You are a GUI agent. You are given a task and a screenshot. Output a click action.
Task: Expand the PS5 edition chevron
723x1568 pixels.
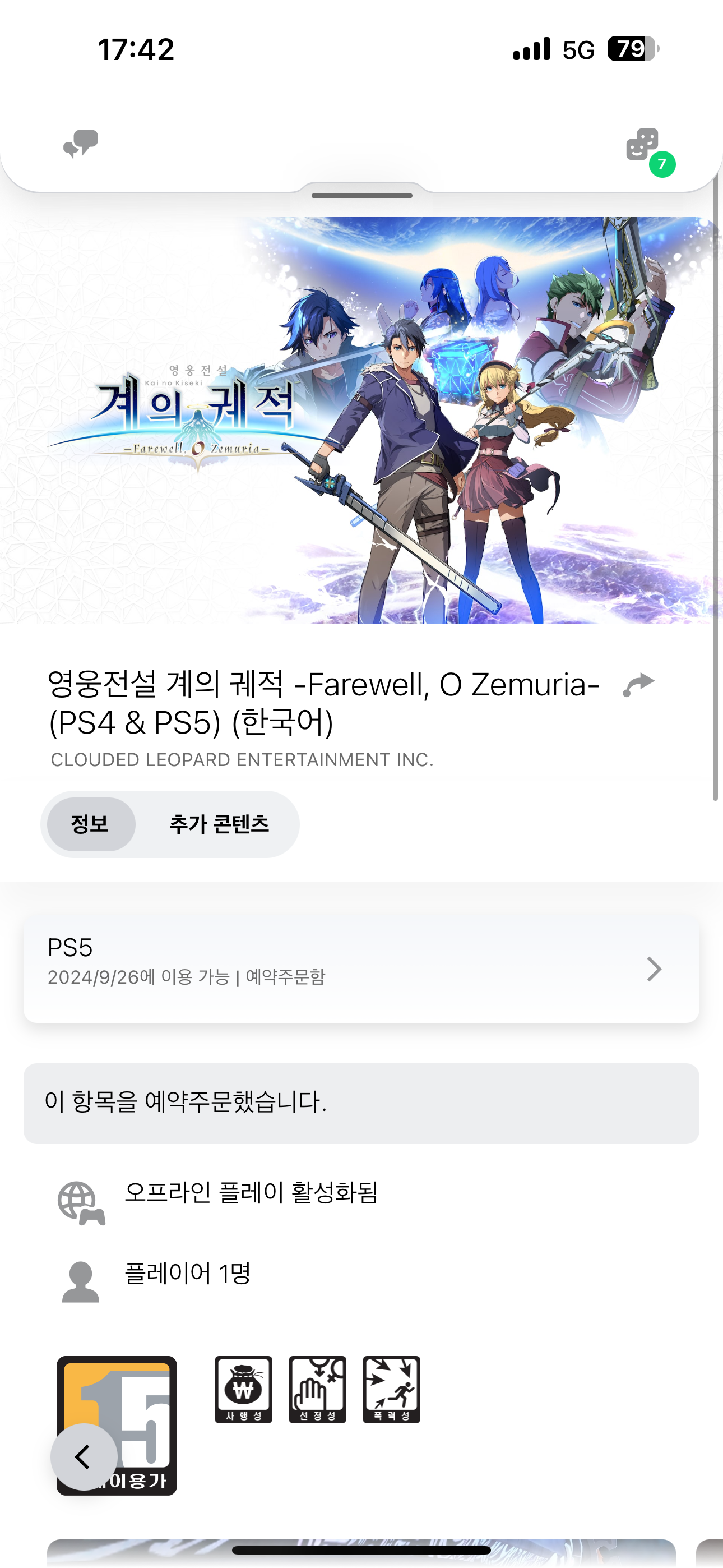tap(654, 969)
